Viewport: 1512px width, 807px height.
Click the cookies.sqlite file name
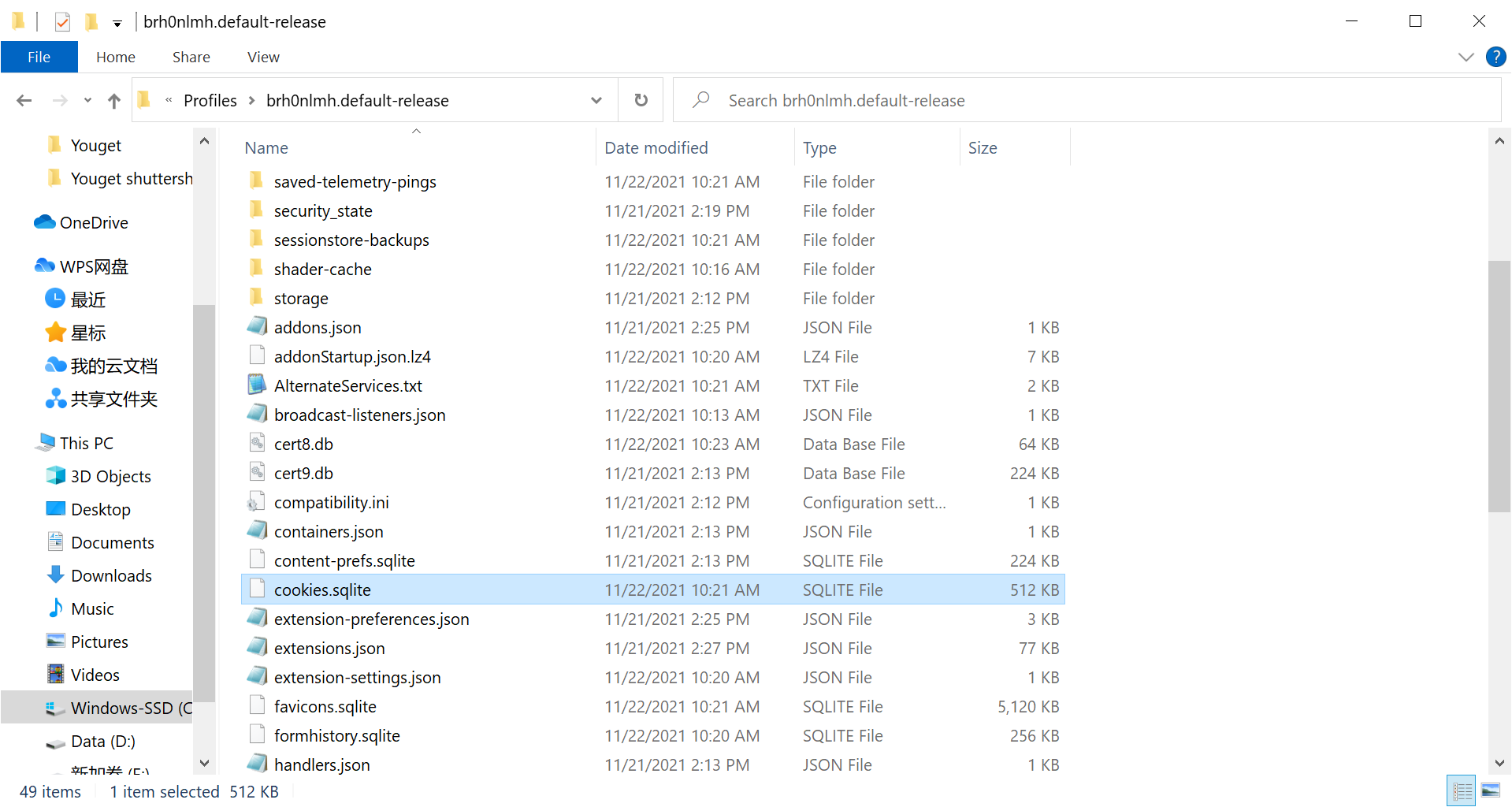click(x=322, y=590)
